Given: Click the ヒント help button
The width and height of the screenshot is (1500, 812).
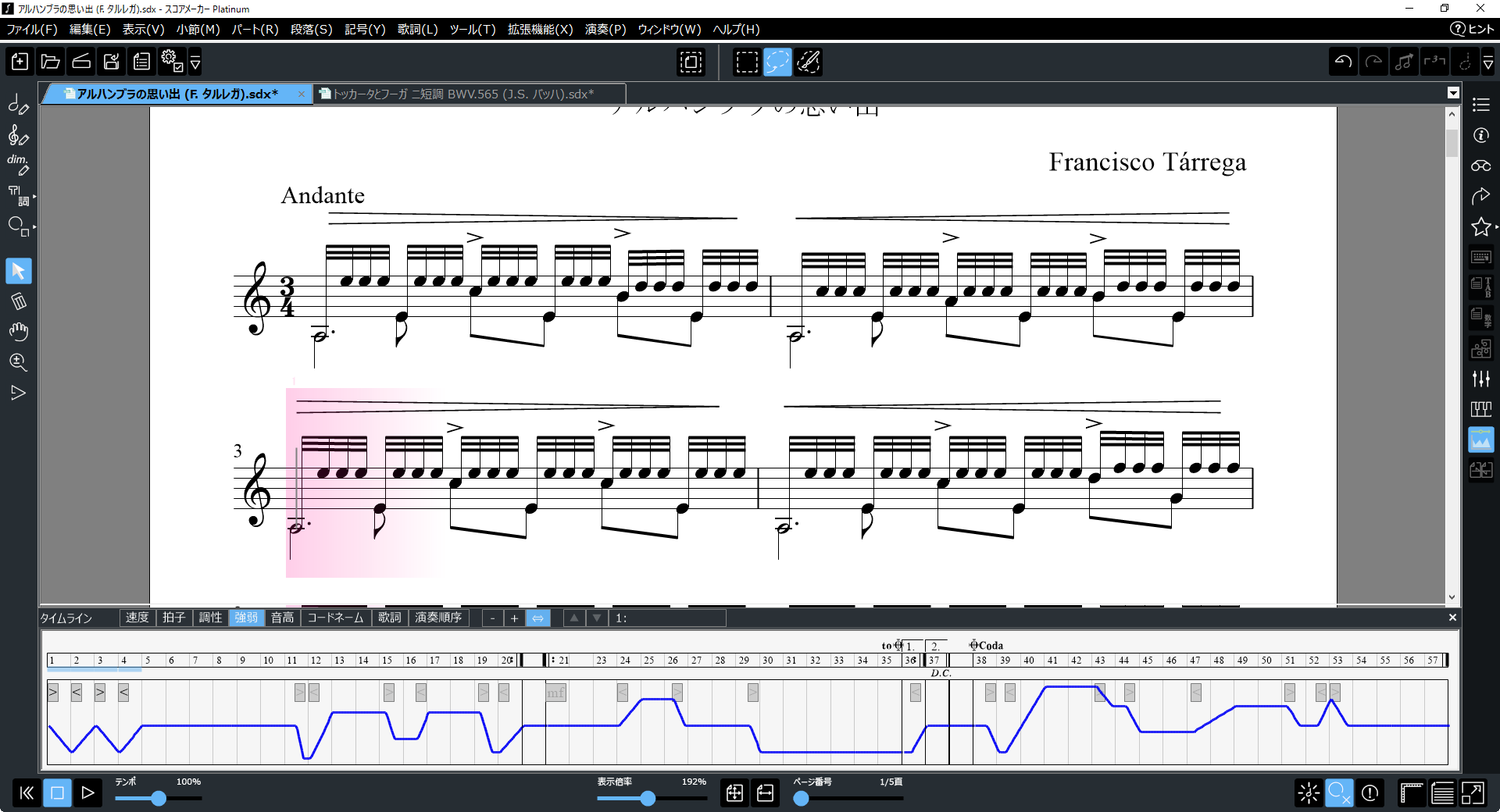Looking at the screenshot, I should click(1472, 29).
